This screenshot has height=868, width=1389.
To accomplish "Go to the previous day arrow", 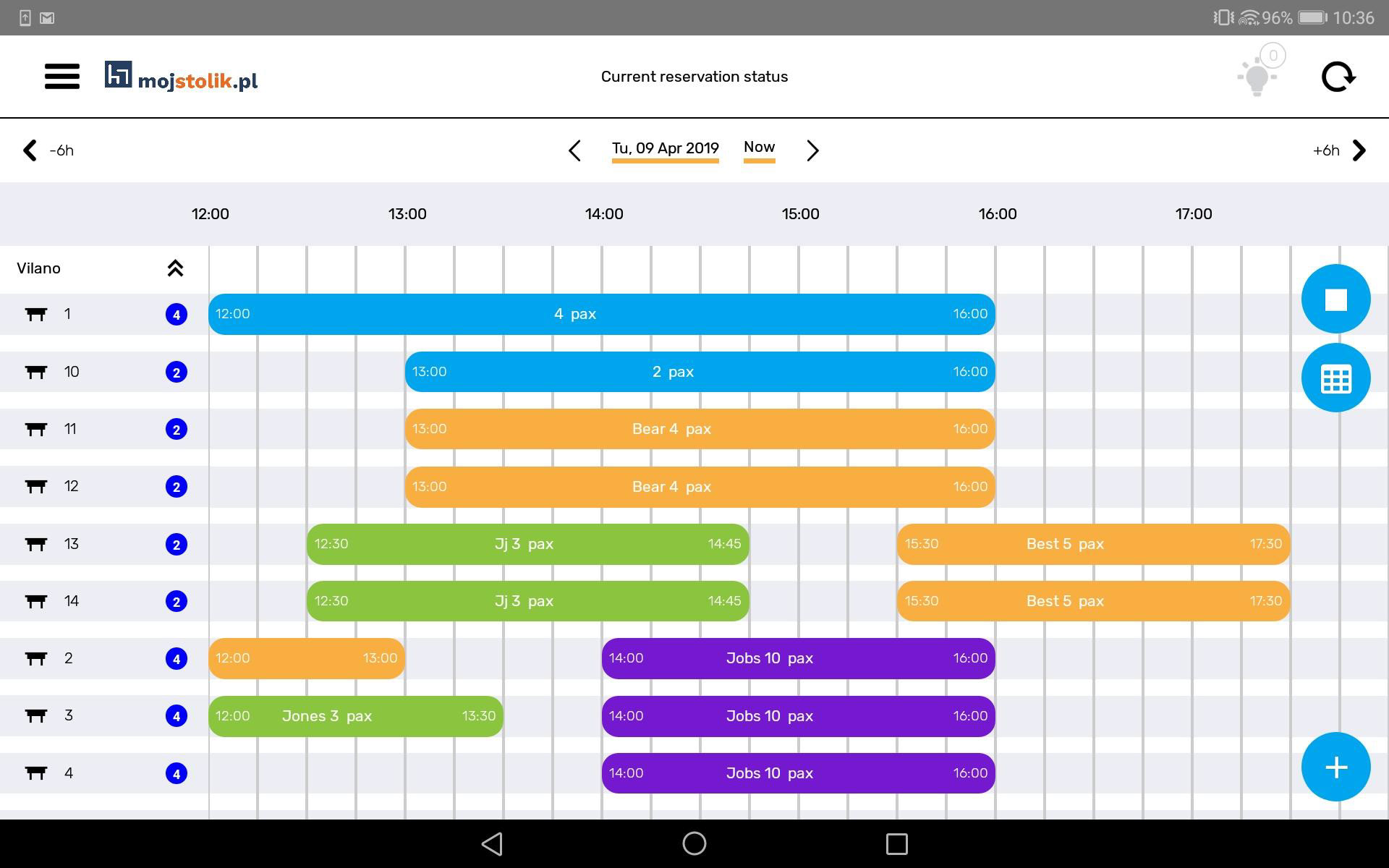I will tap(574, 150).
